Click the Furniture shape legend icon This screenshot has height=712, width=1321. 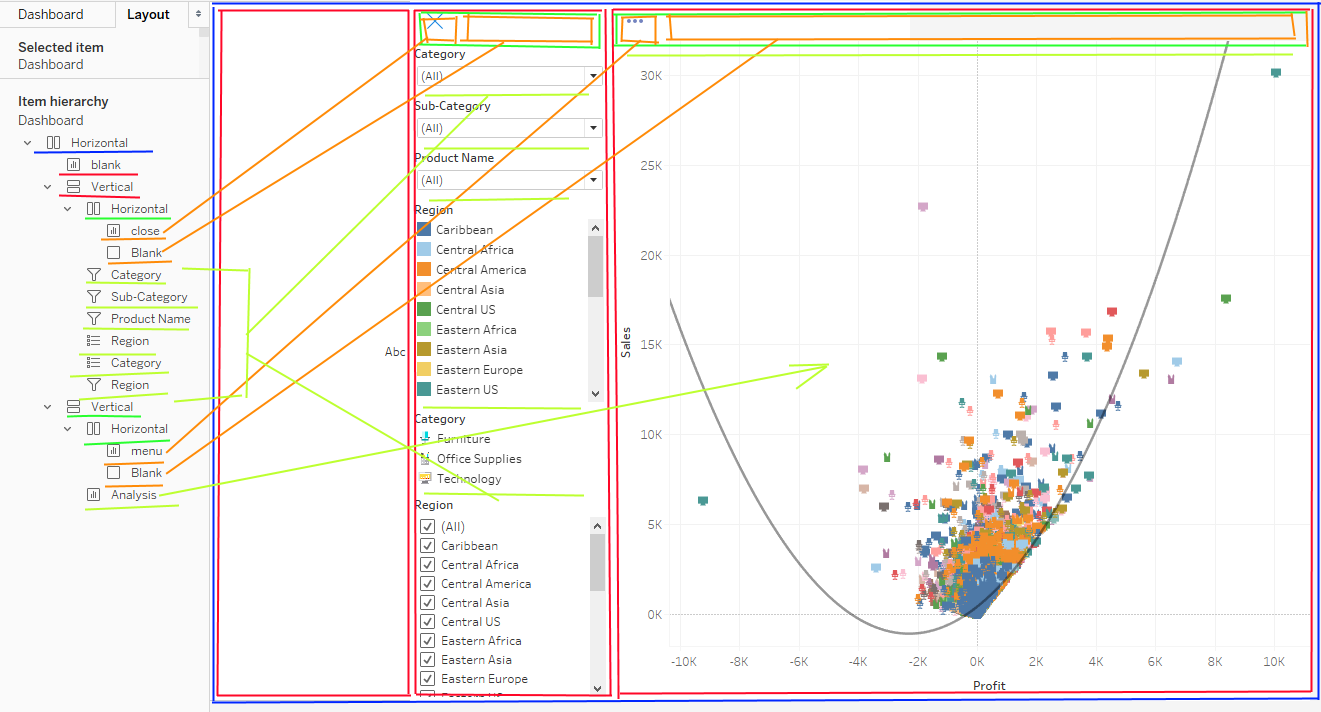click(424, 438)
